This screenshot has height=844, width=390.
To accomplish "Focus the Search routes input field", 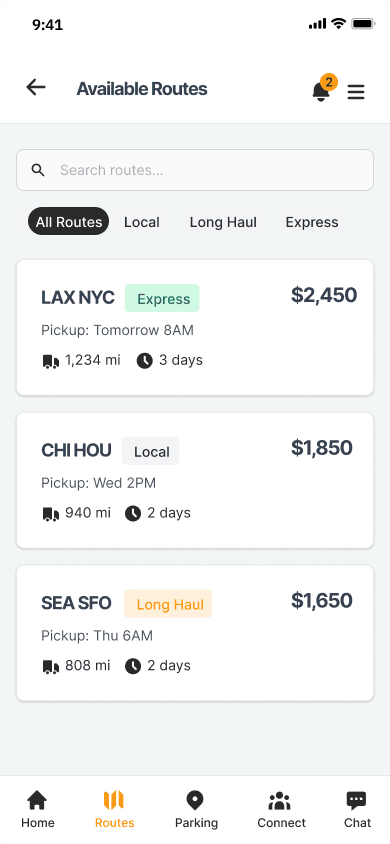I will click(195, 170).
